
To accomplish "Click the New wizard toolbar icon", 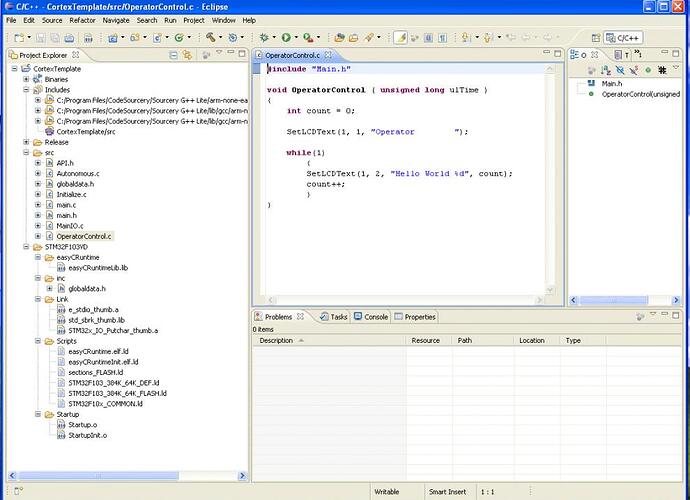I will pyautogui.click(x=18, y=38).
